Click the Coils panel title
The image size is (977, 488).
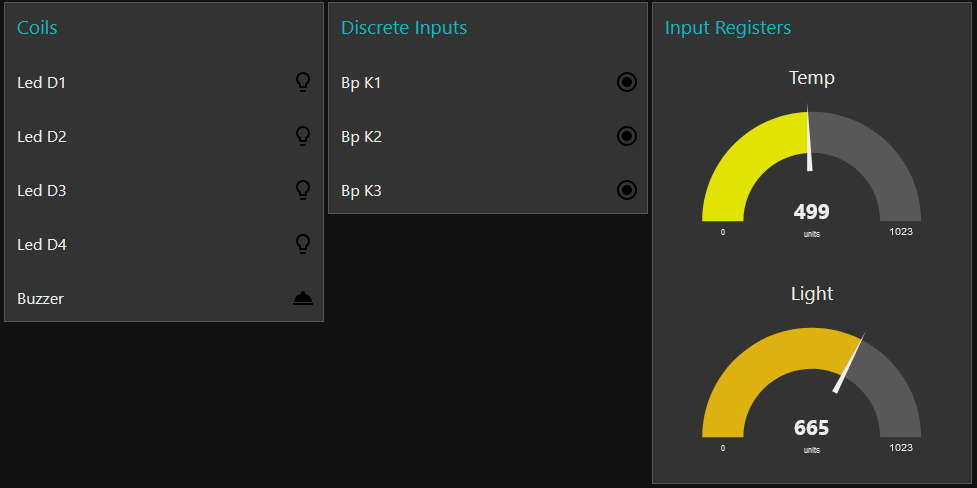(37, 27)
